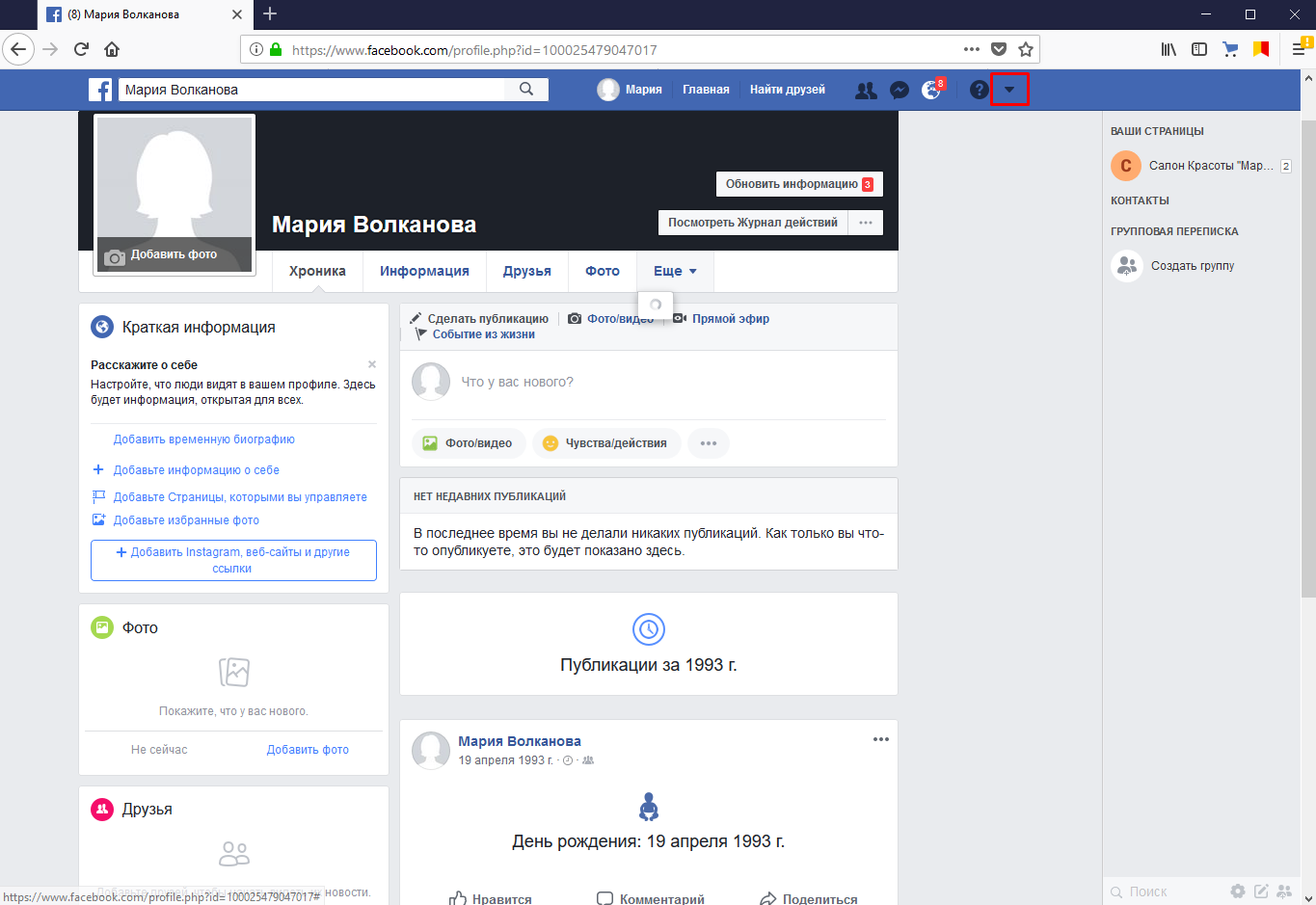Viewport: 1316px width, 905px height.
Task: Open page actions three dots in address bar
Action: click(972, 49)
